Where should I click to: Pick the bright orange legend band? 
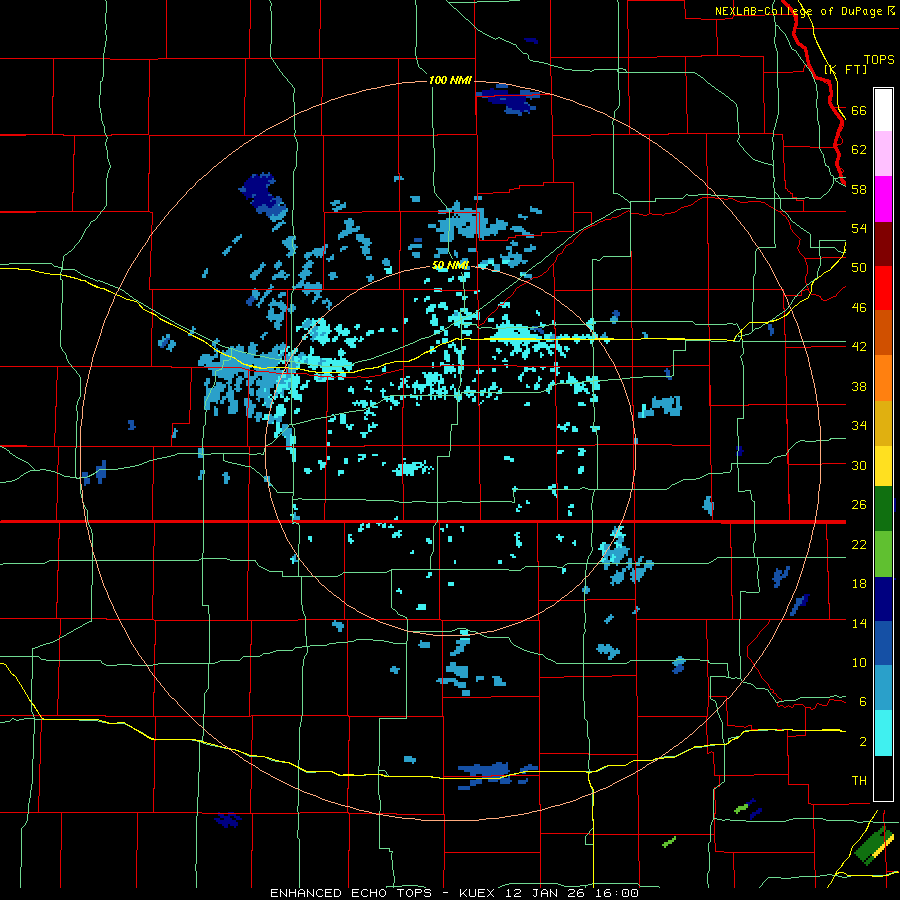point(883,378)
